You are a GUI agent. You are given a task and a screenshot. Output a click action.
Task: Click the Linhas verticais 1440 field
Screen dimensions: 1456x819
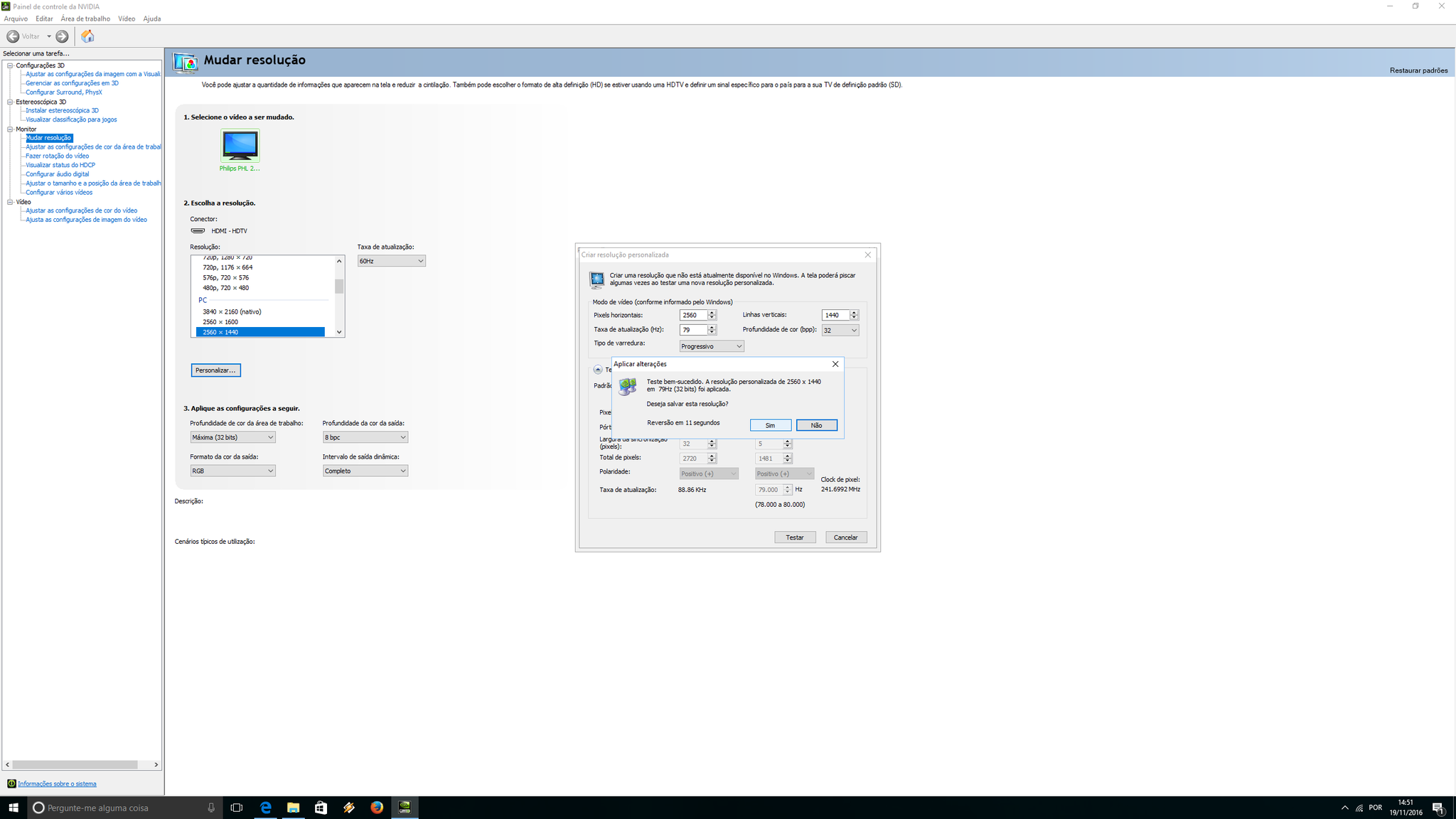click(835, 315)
